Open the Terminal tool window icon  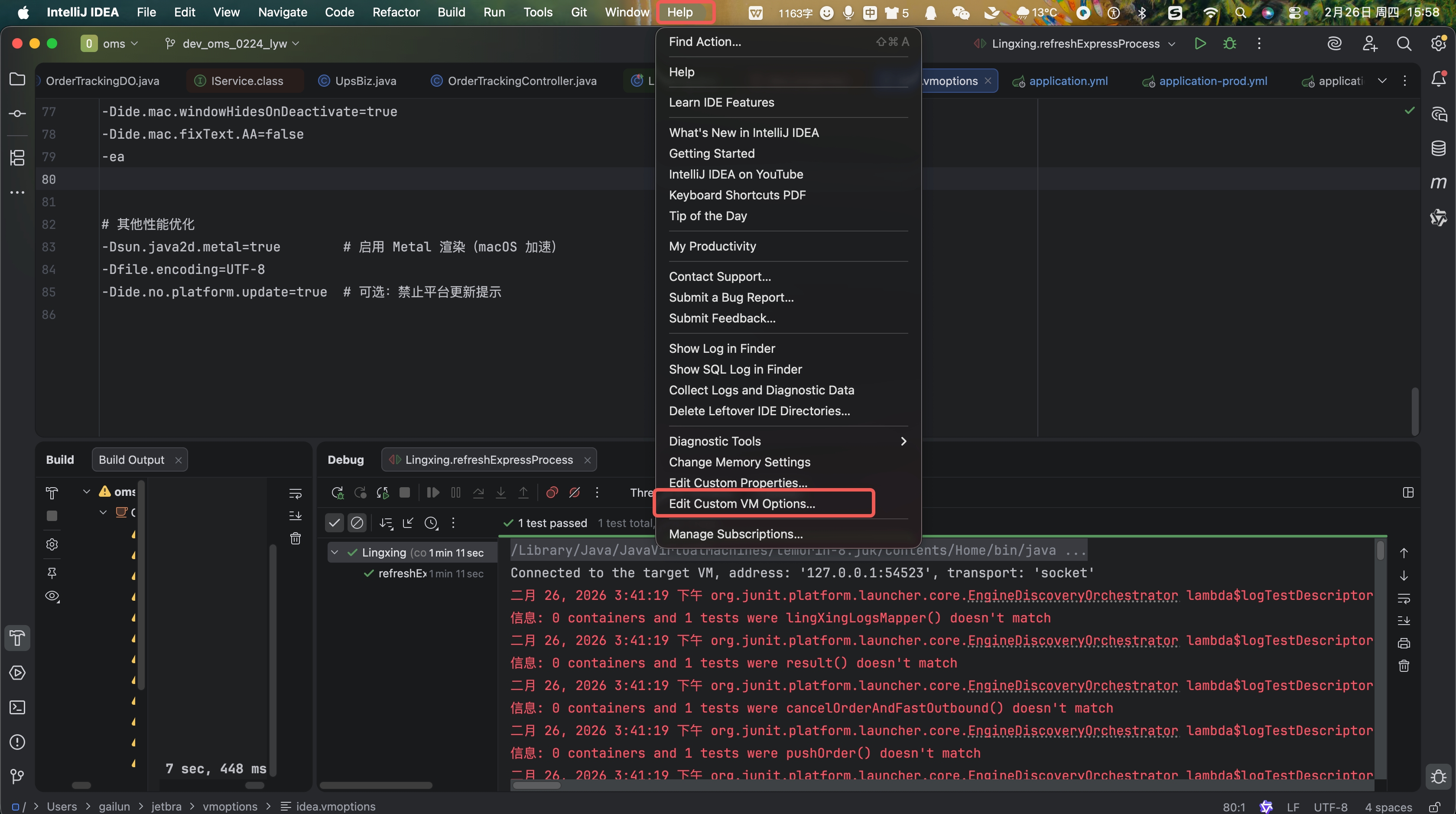coord(17,707)
